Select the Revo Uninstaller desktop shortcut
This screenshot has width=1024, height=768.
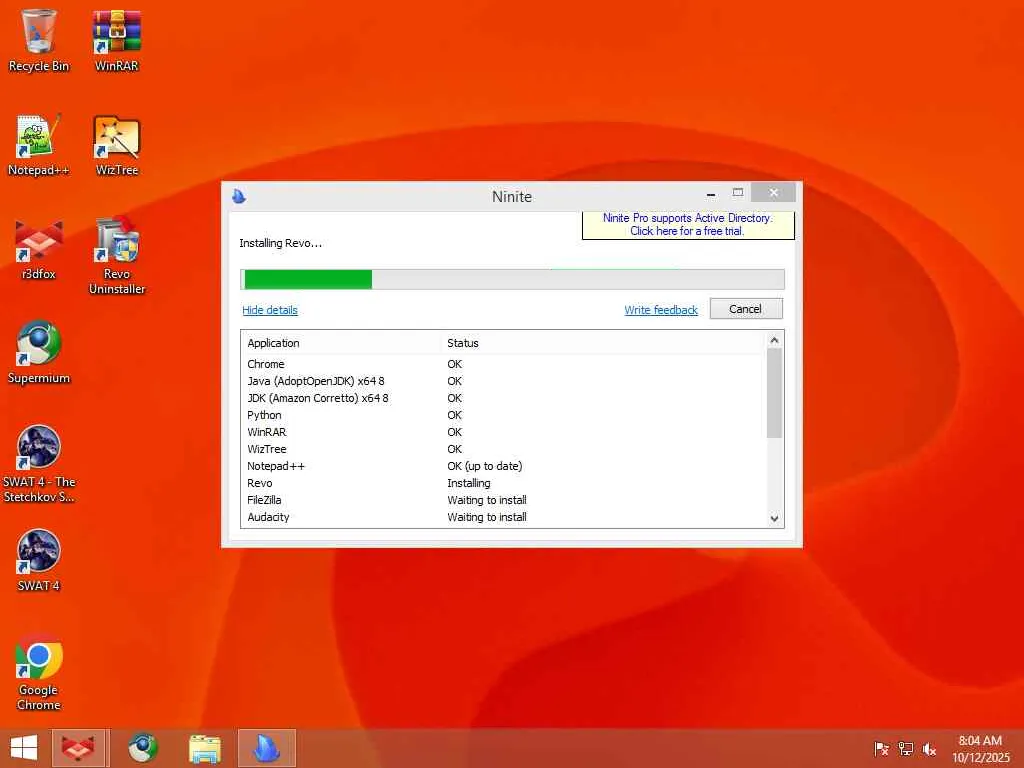(x=117, y=256)
